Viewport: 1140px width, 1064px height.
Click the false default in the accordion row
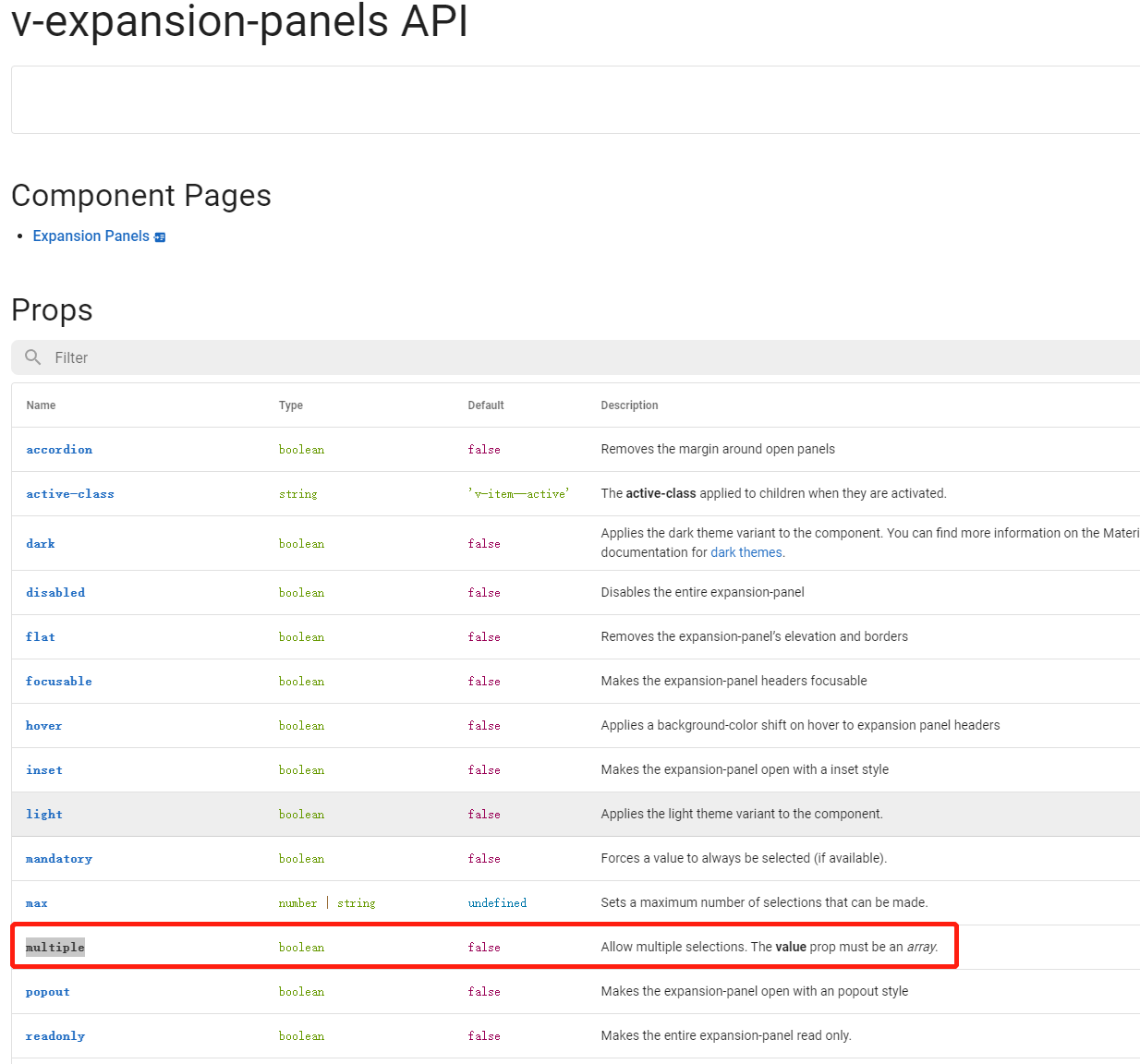tap(484, 450)
